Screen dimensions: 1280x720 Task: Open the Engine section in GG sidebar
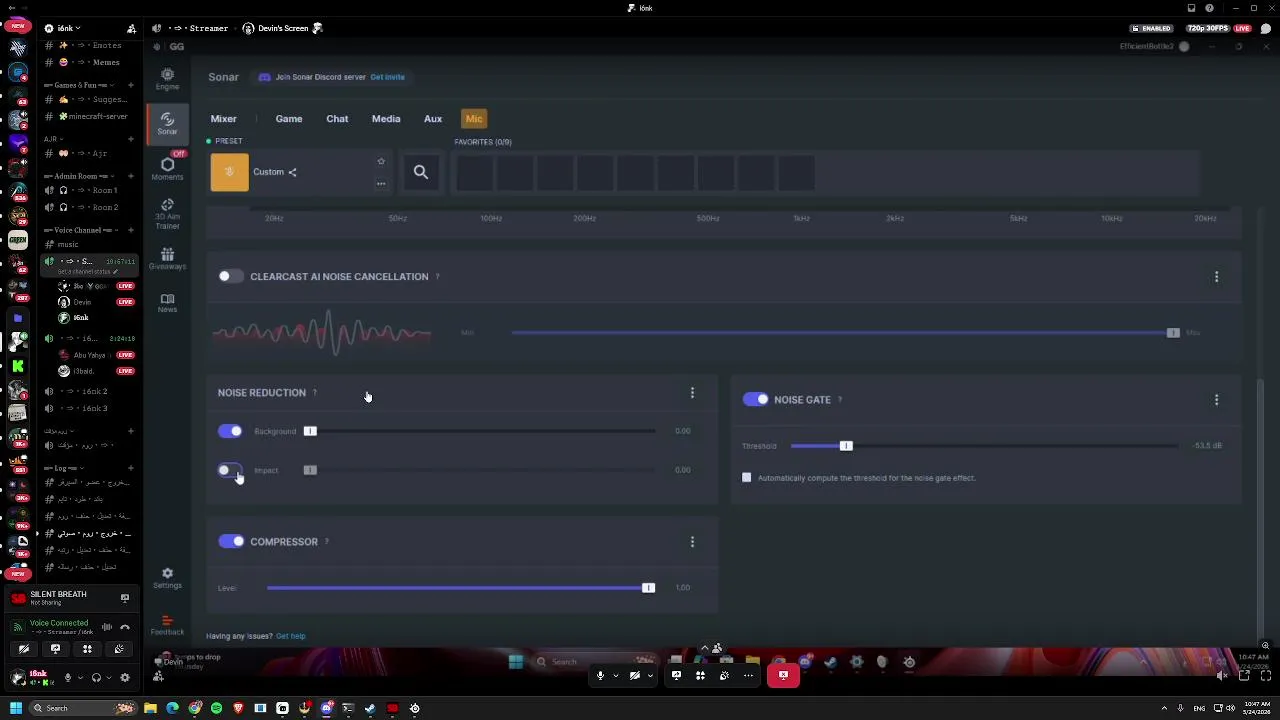(x=167, y=79)
